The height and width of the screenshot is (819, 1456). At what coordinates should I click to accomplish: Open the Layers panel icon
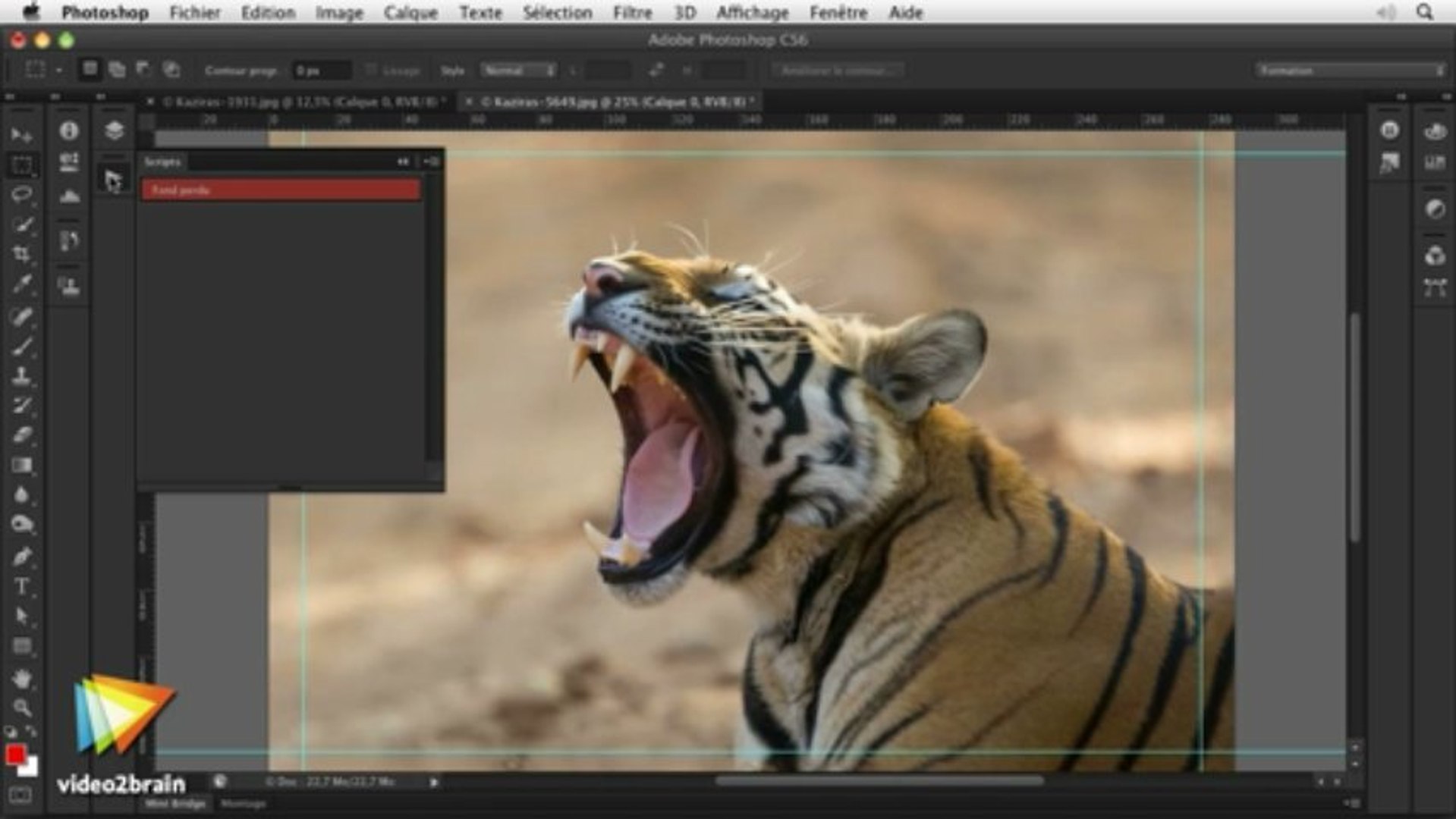coord(114,130)
